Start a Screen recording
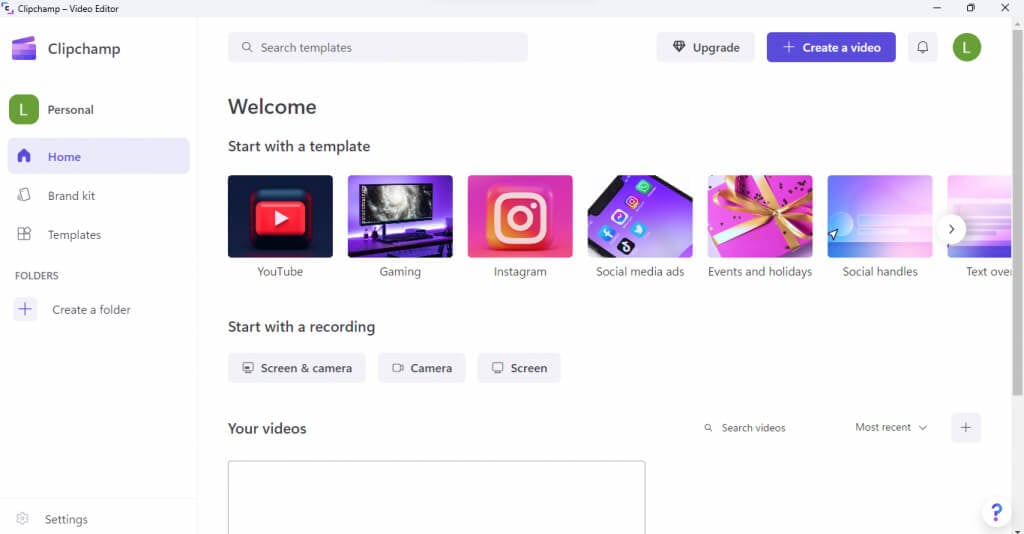Image resolution: width=1024 pixels, height=534 pixels. (519, 368)
